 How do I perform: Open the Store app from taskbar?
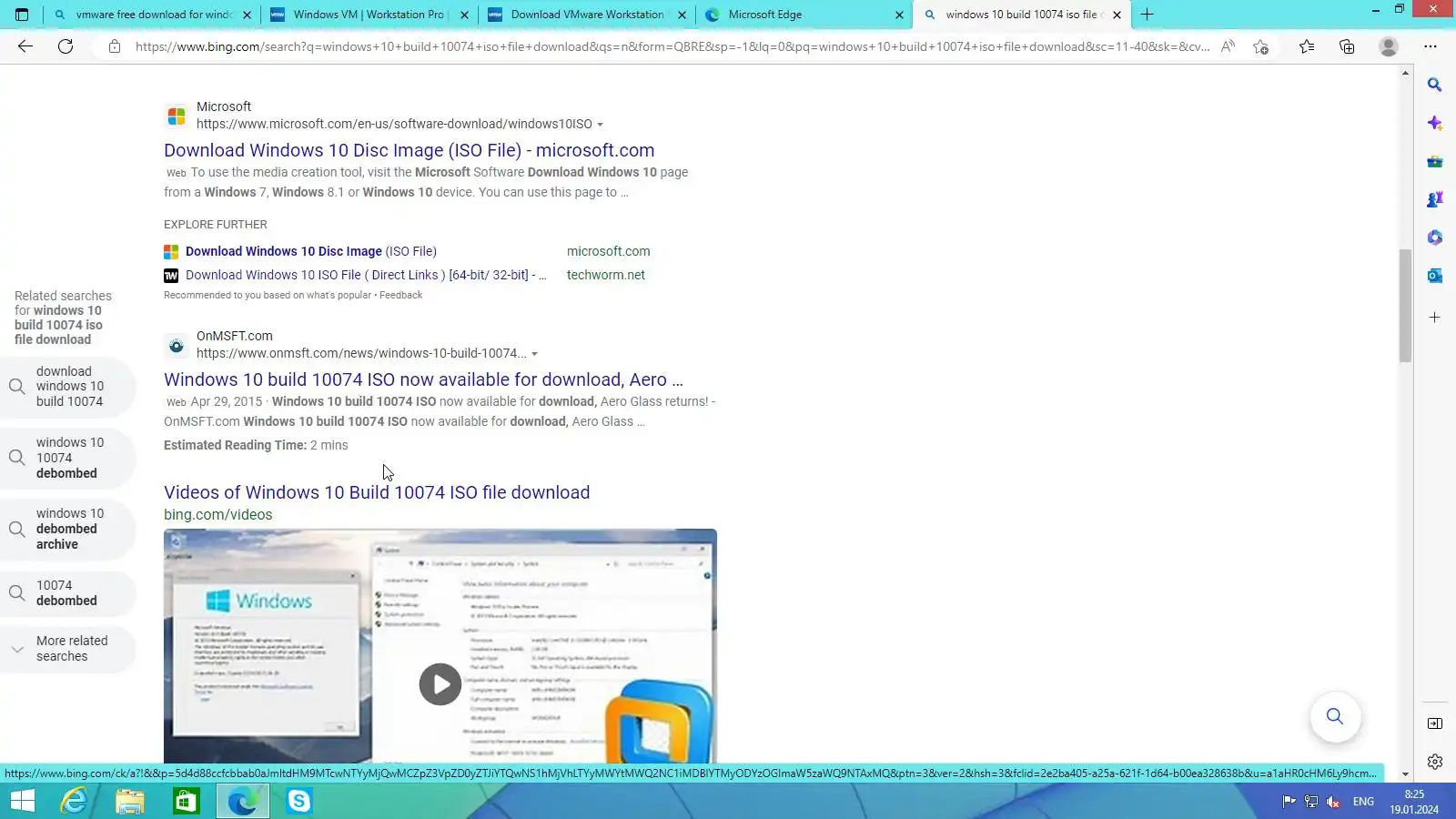187,801
